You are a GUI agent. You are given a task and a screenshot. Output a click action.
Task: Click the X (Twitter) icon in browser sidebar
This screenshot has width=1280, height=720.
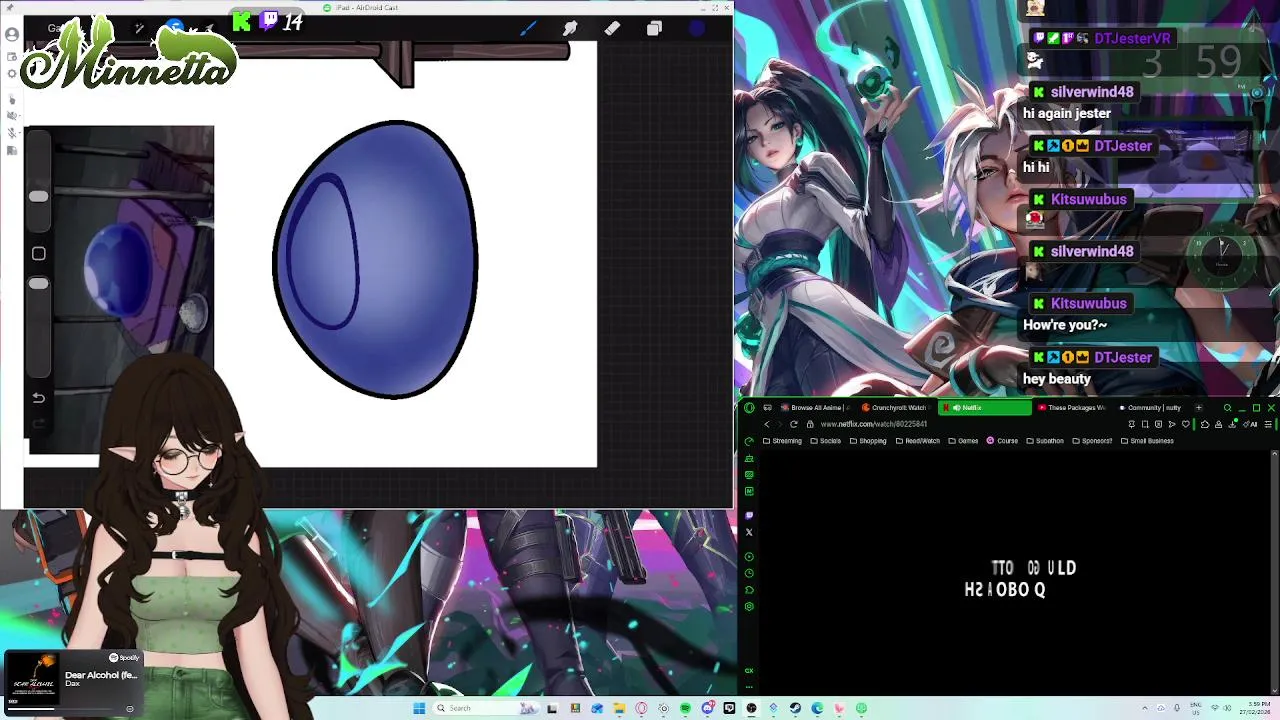[x=749, y=532]
